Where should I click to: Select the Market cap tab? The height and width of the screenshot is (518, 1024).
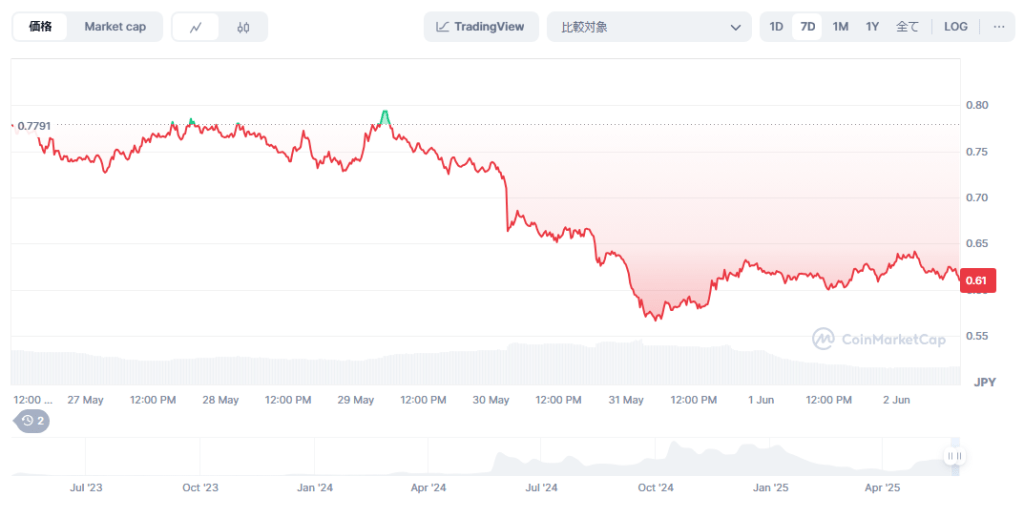point(115,27)
